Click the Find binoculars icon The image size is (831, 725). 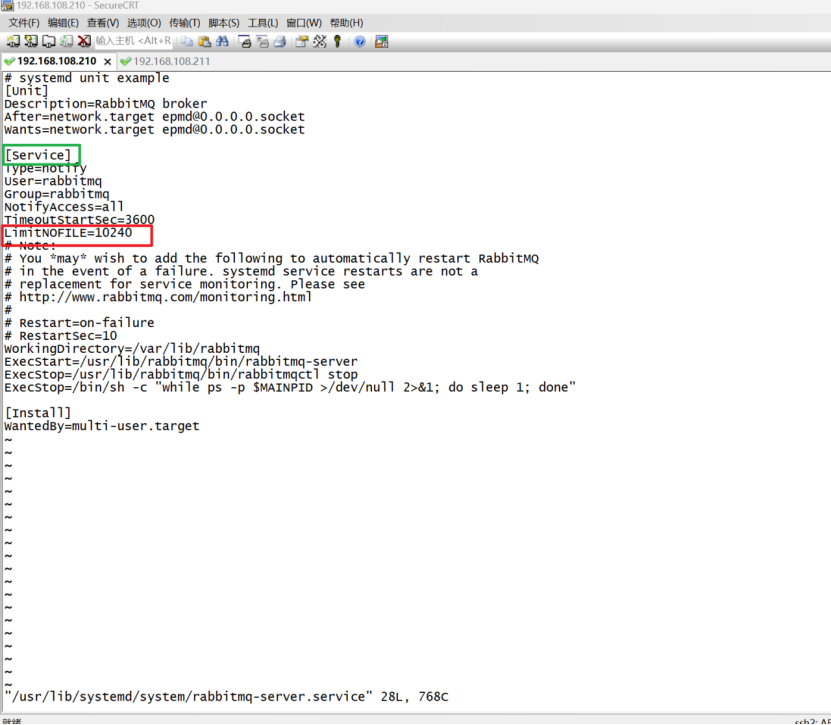222,41
